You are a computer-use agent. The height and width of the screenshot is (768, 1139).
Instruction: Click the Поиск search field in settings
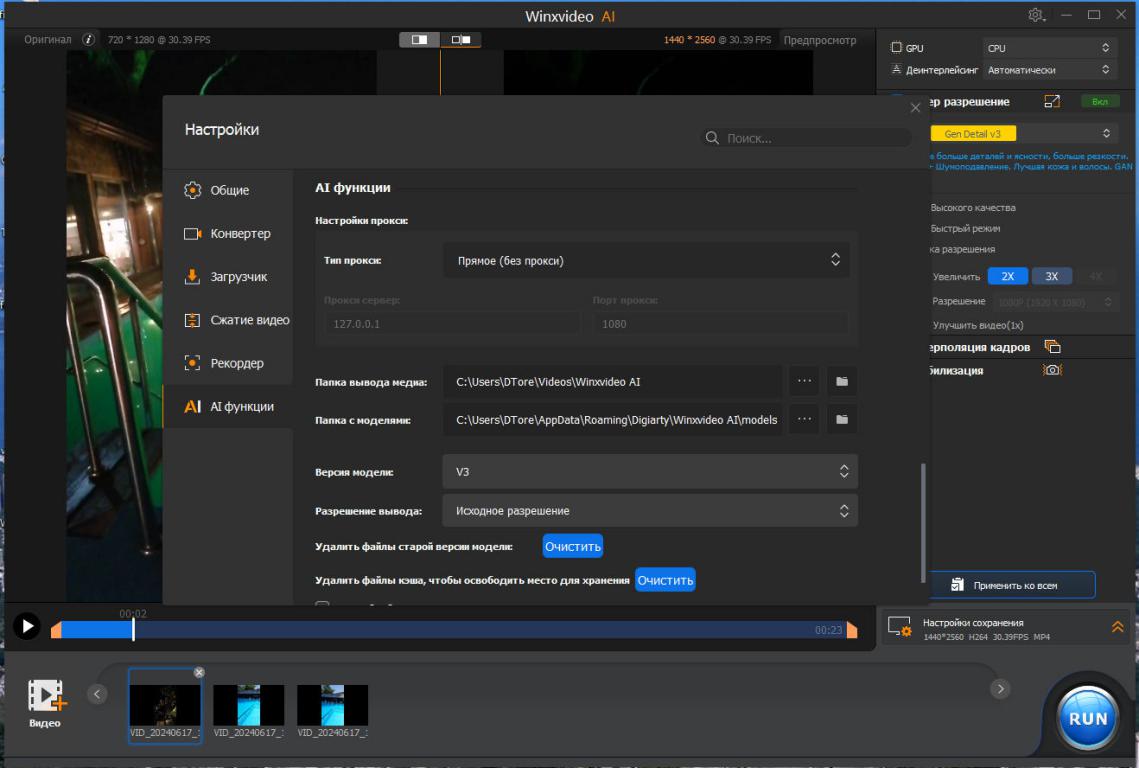click(x=805, y=138)
